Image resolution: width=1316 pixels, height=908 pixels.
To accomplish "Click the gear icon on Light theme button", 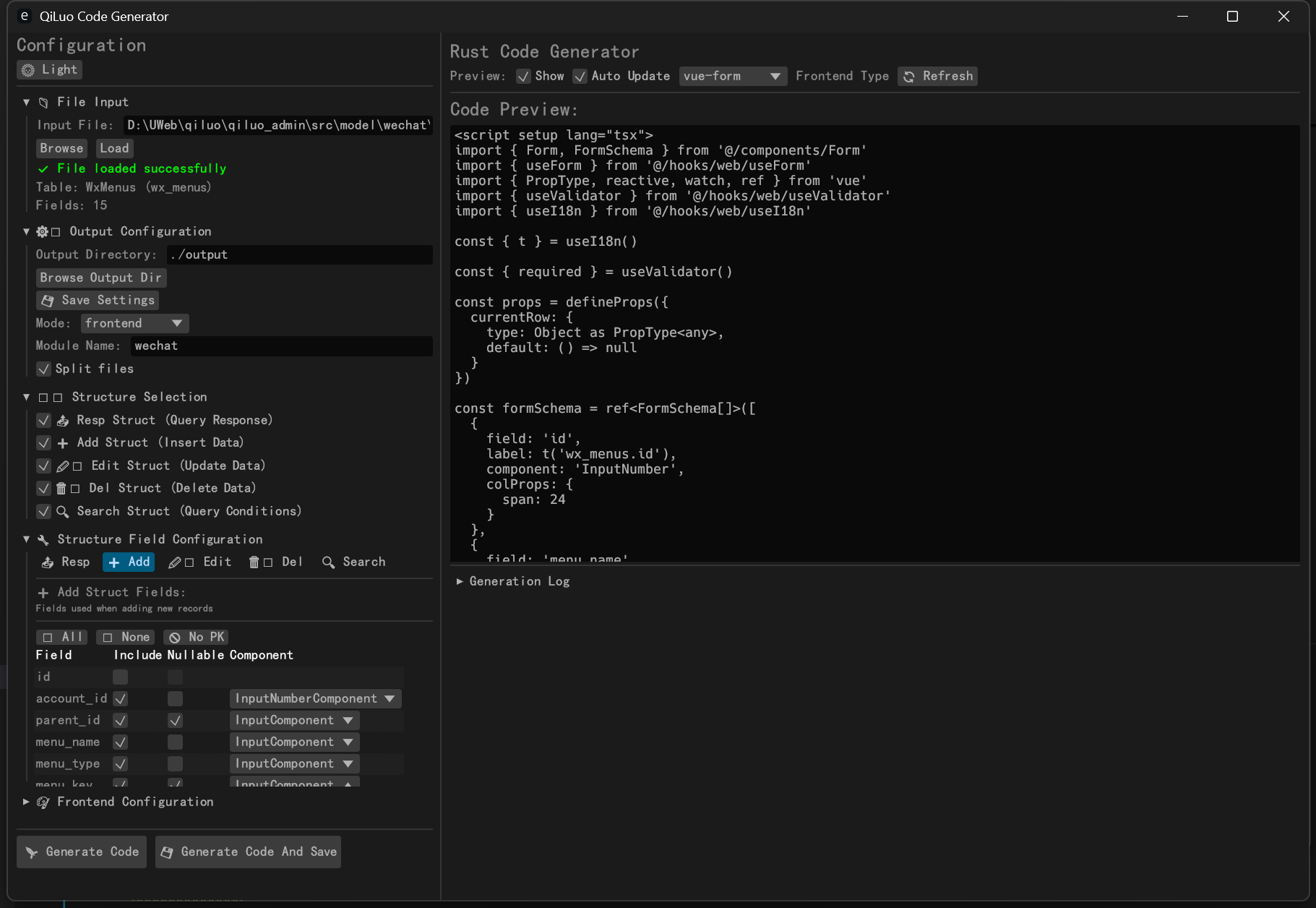I will (x=28, y=70).
